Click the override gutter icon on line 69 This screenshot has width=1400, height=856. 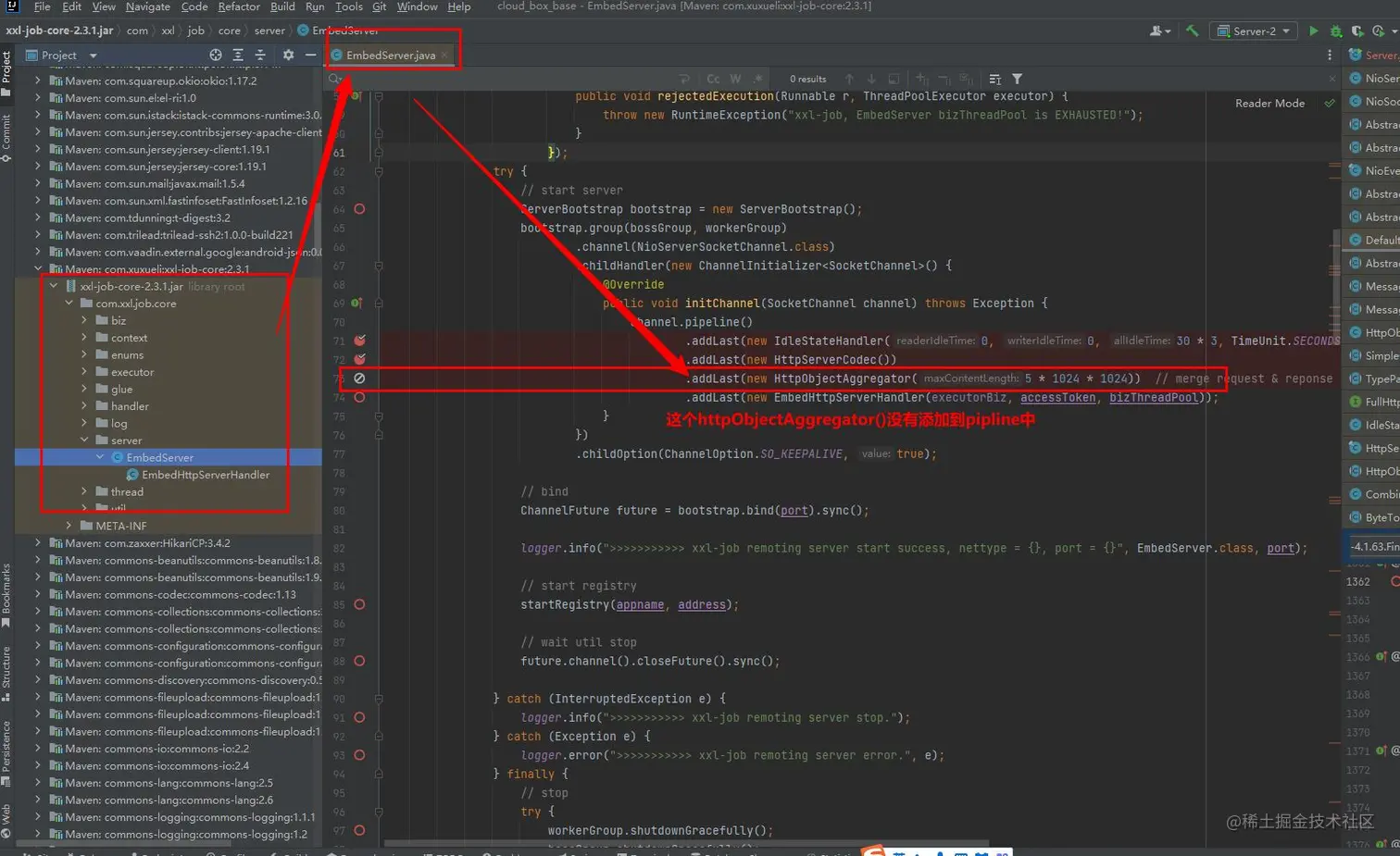[x=356, y=303]
